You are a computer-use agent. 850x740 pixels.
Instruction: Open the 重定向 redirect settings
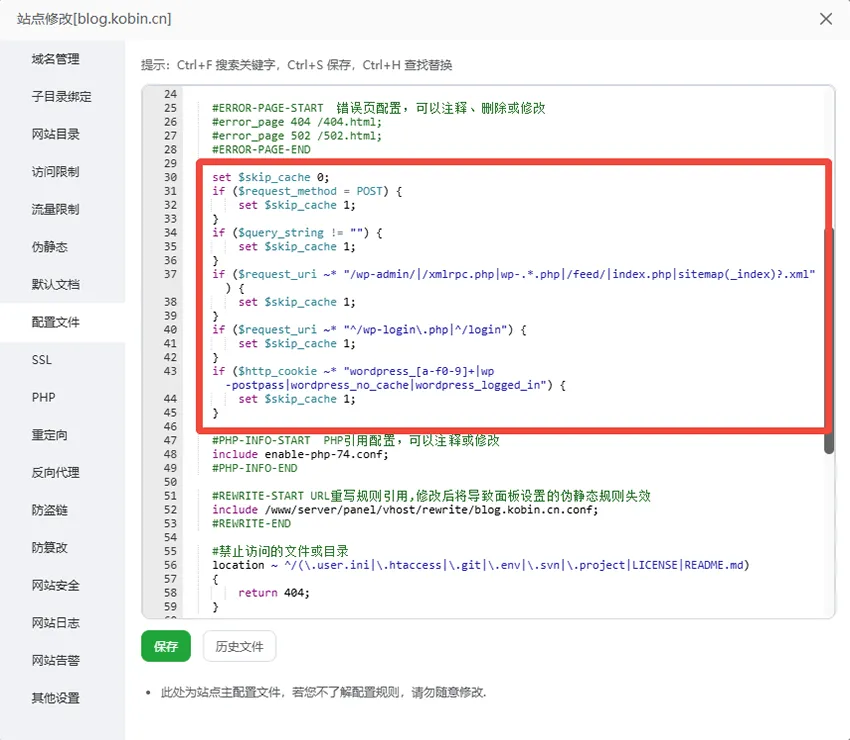click(51, 434)
